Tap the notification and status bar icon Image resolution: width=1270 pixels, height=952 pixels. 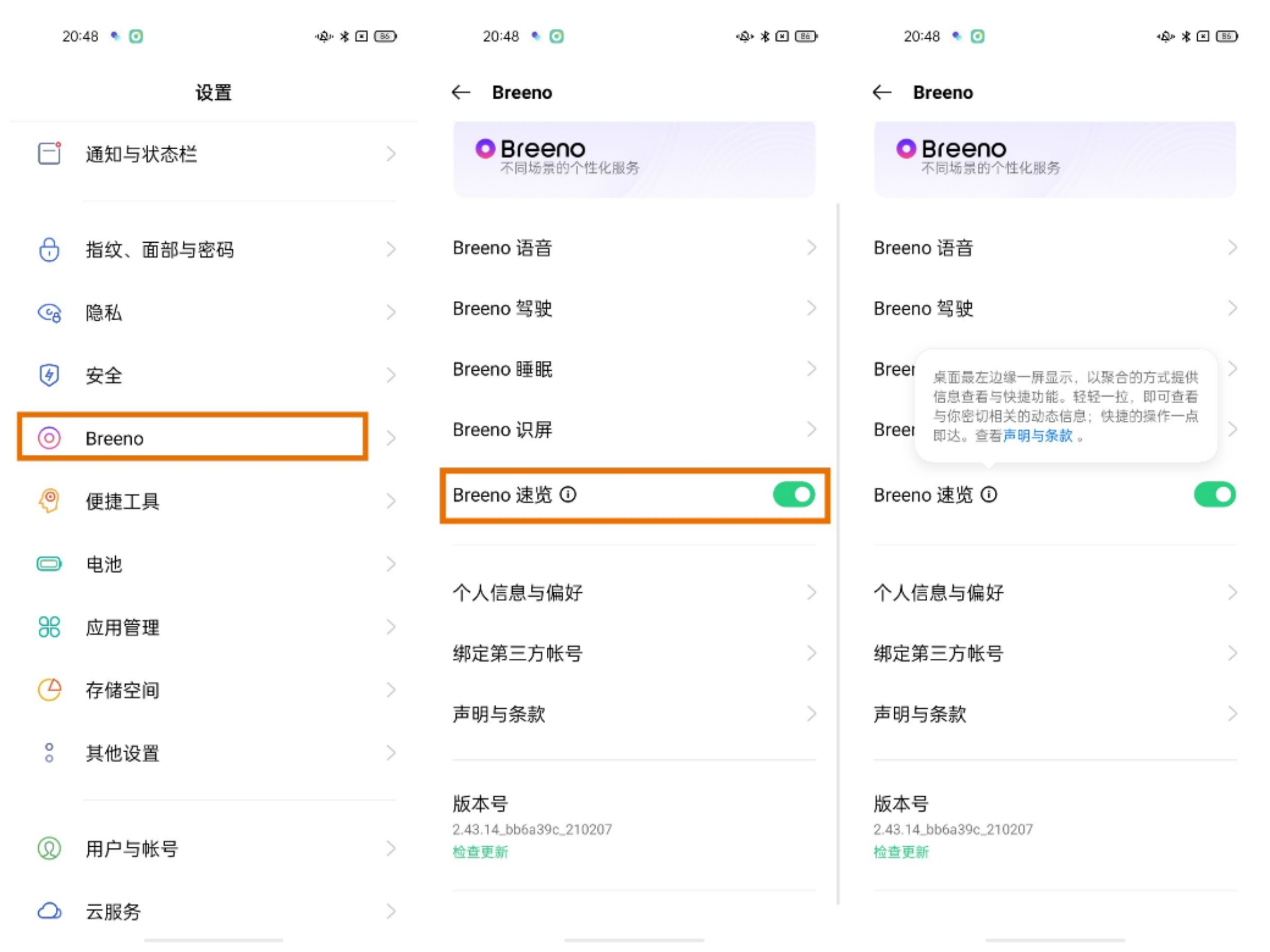click(x=49, y=153)
